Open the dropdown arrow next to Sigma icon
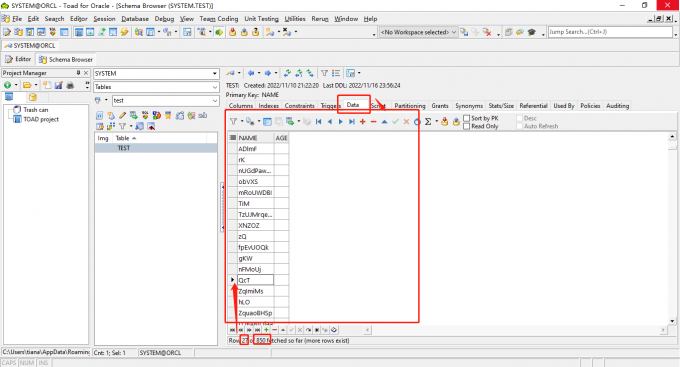Viewport: 680px width, 367px height. (436, 121)
